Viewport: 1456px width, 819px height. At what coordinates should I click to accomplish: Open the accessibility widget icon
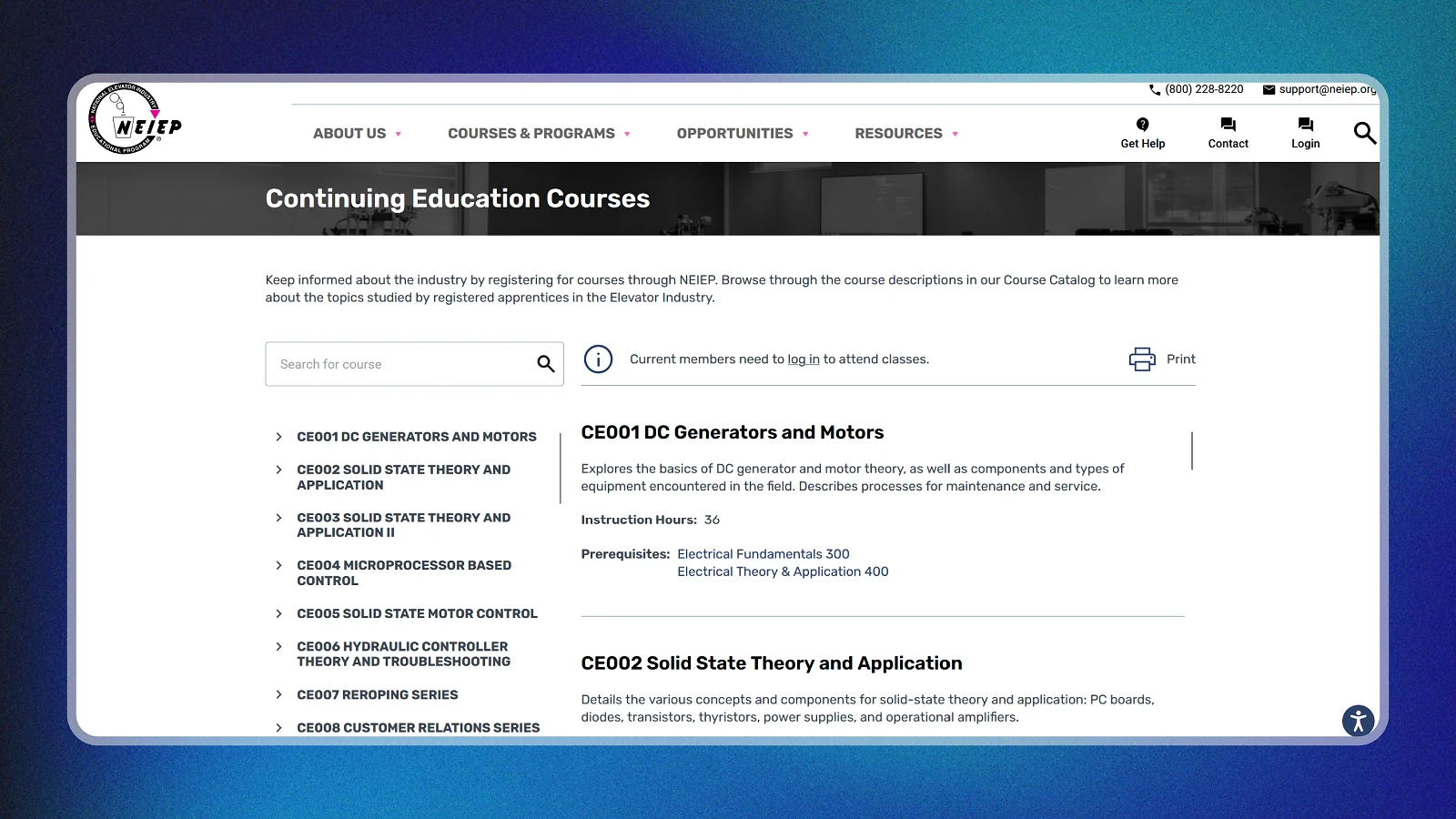(1358, 721)
